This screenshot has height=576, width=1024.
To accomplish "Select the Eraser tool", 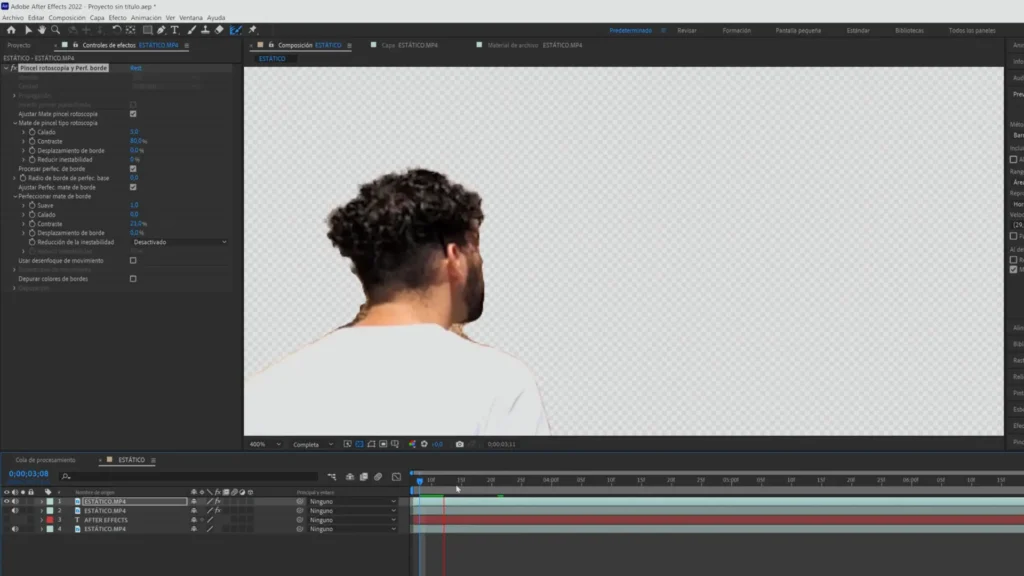I will pyautogui.click(x=219, y=30).
